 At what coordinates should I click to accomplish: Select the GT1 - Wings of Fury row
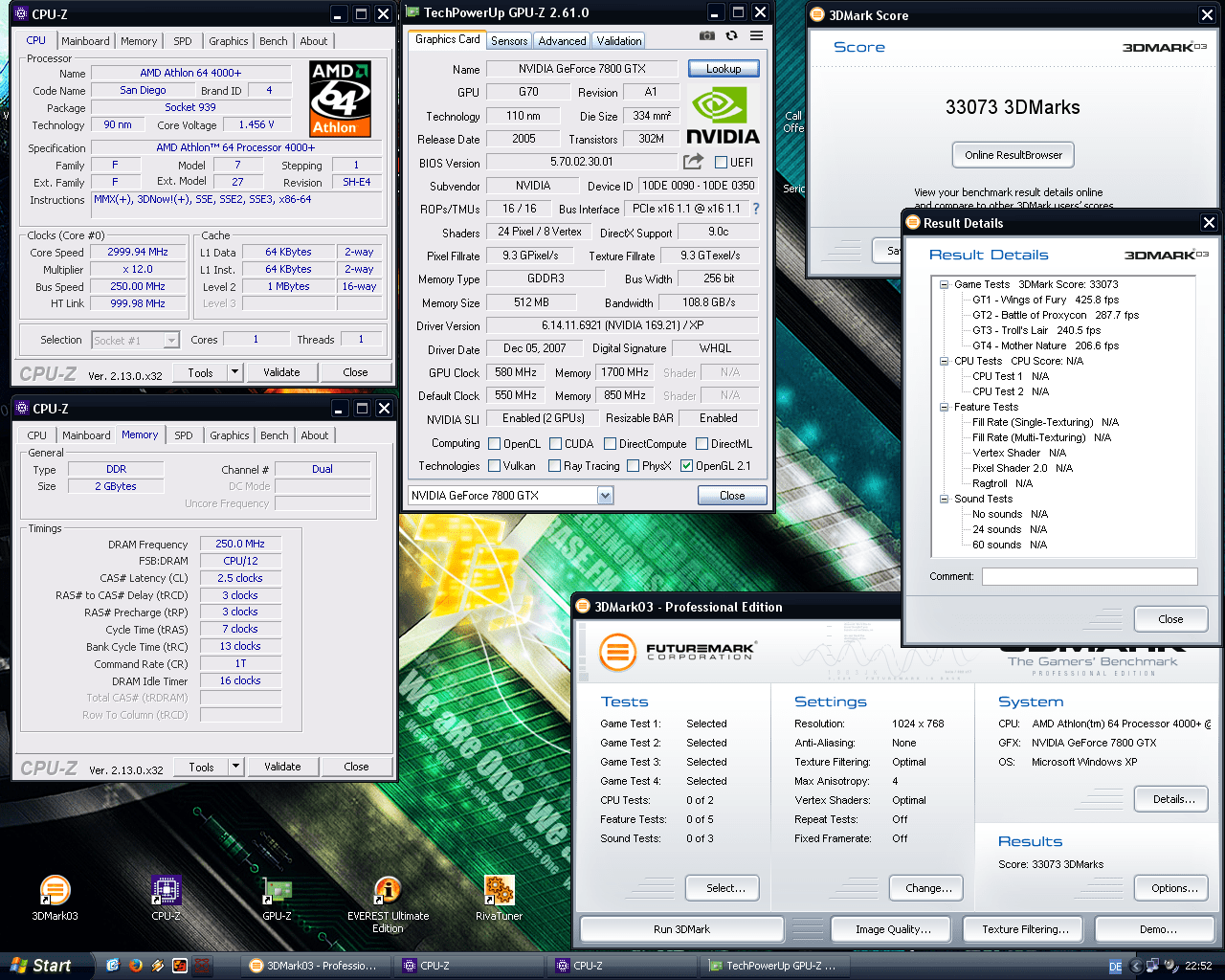coord(1045,300)
